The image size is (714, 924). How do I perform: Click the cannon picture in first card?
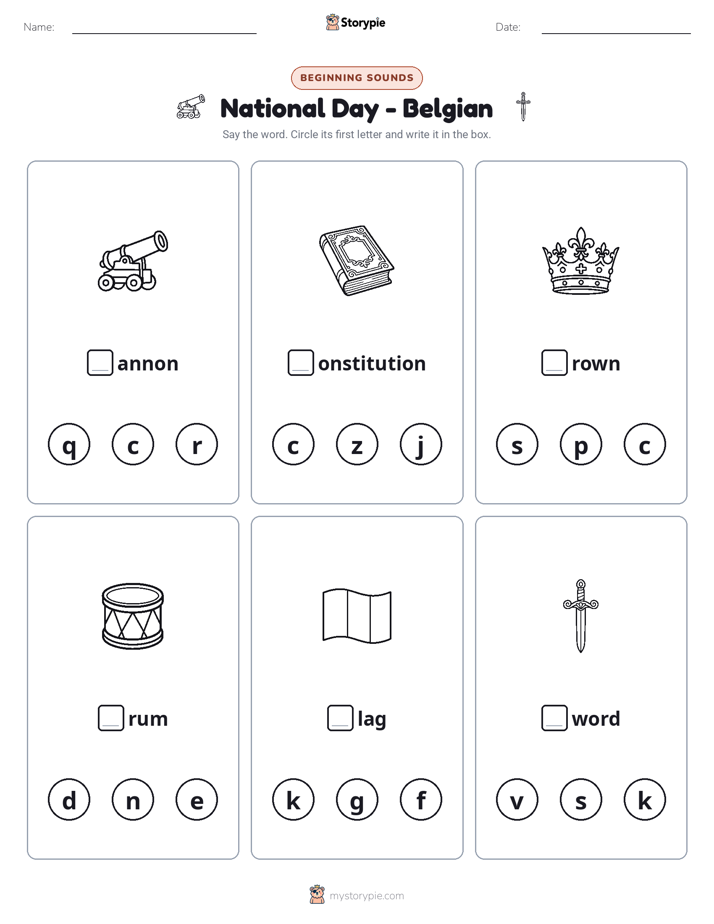pos(133,260)
